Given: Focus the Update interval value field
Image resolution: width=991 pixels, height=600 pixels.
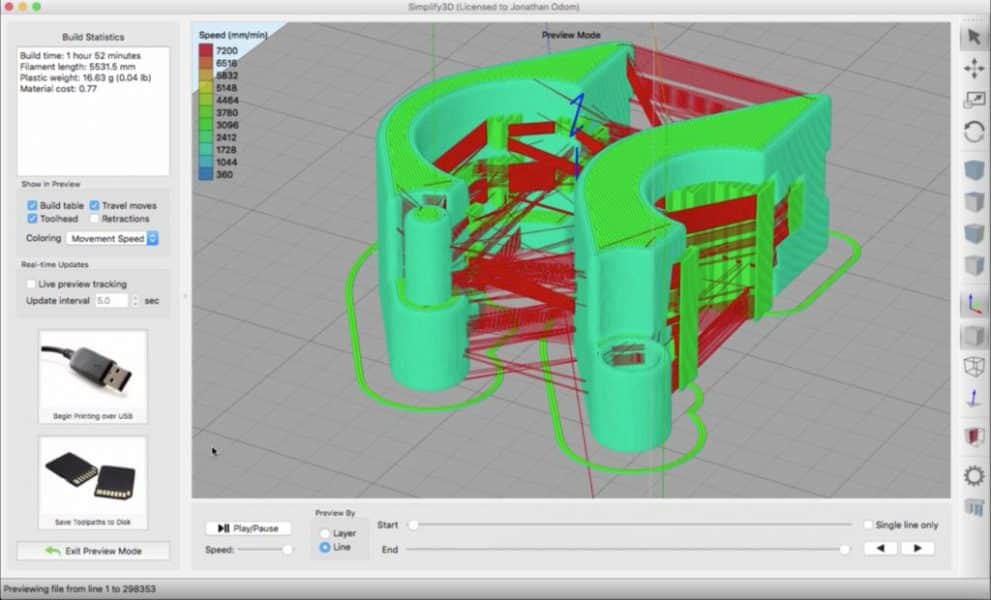Looking at the screenshot, I should click(x=112, y=300).
